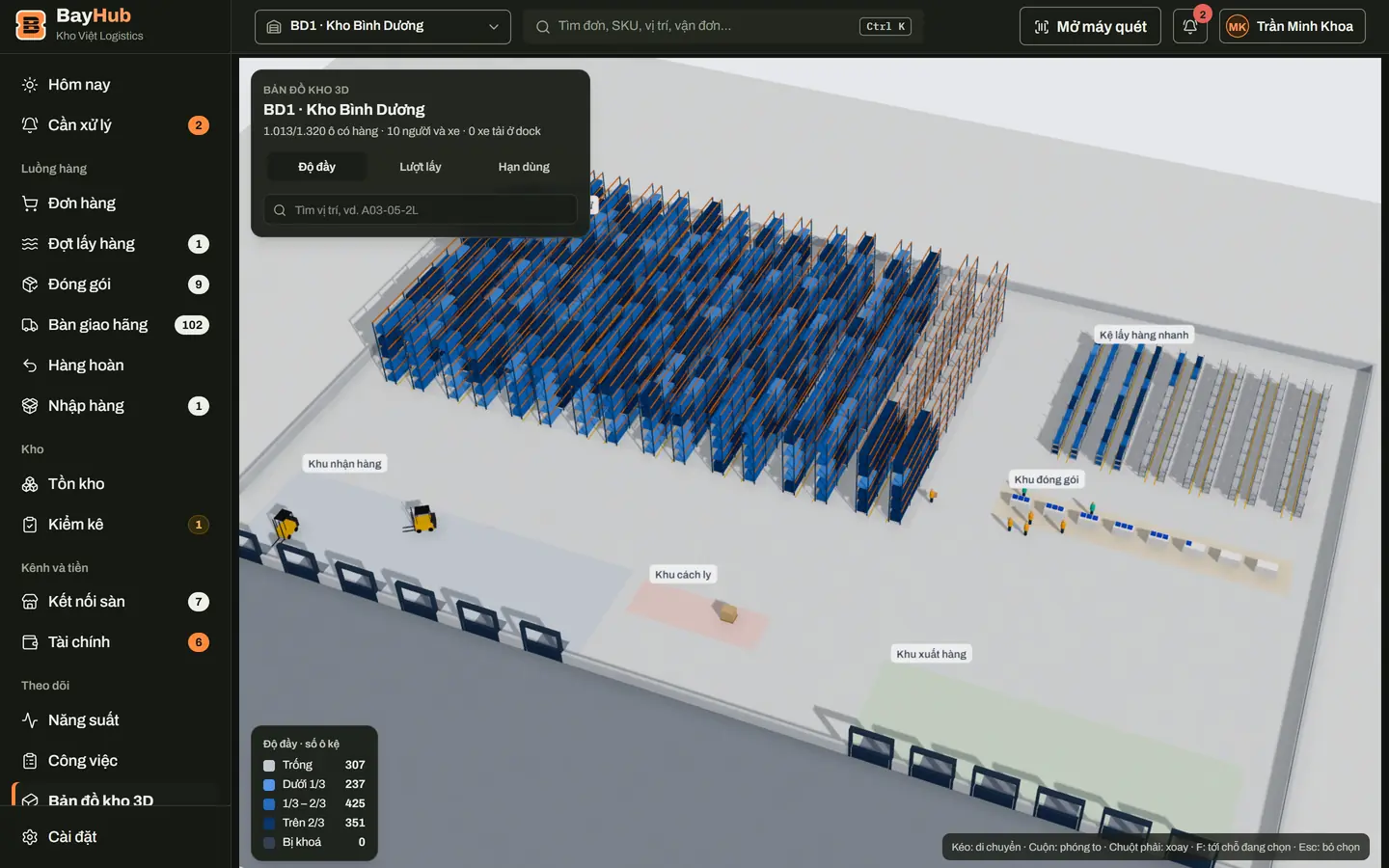Image resolution: width=1389 pixels, height=868 pixels.
Task: Click the Tài chính wallet icon
Action: 30,642
